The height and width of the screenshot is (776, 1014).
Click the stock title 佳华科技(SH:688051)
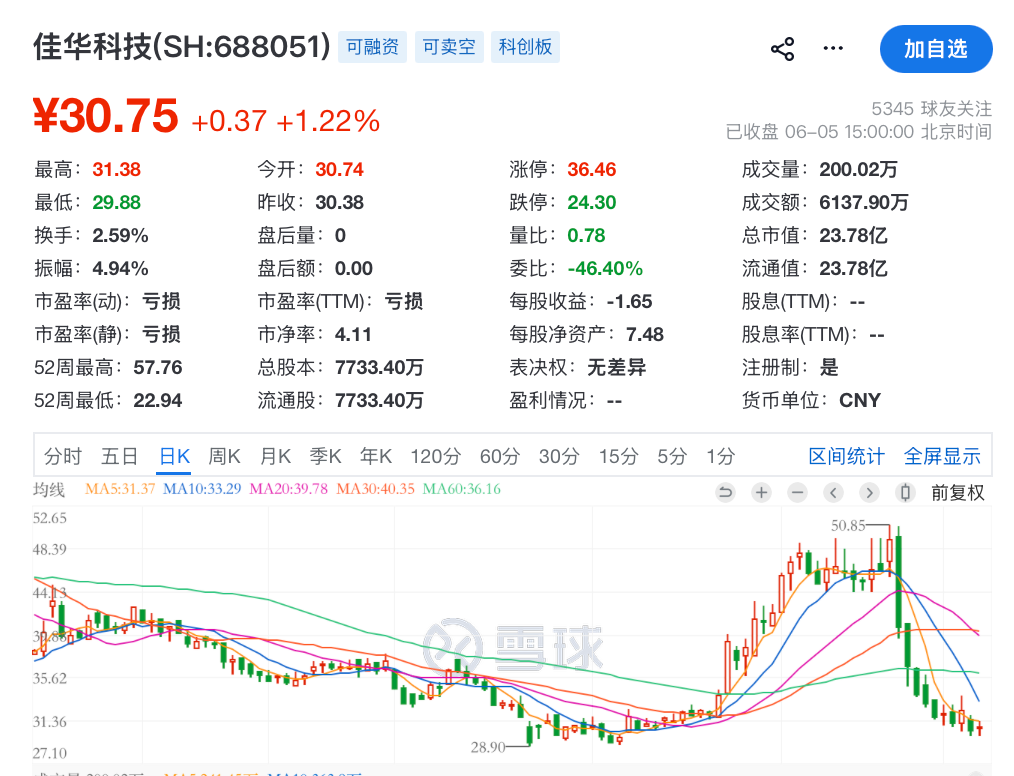[x=182, y=47]
